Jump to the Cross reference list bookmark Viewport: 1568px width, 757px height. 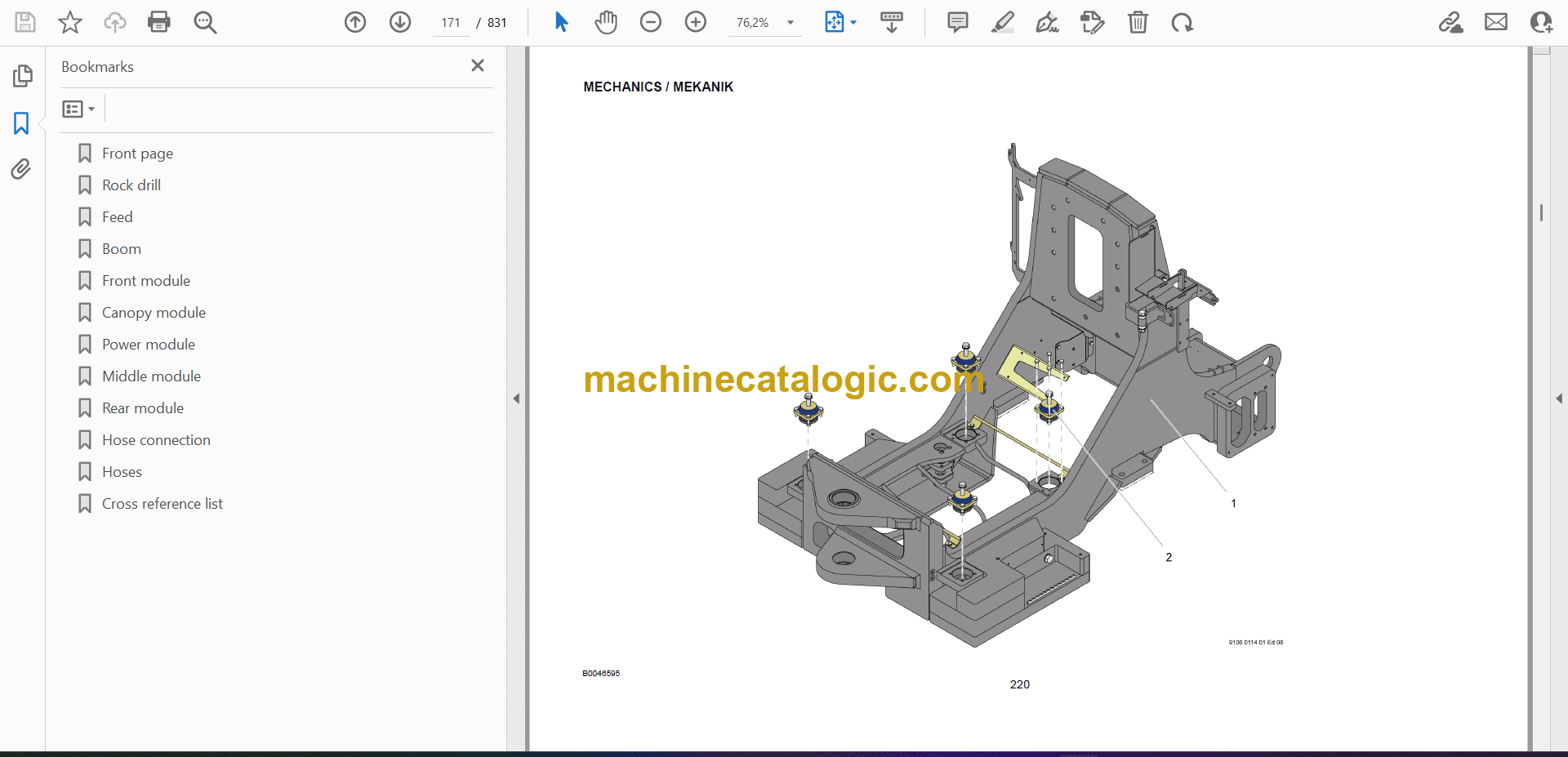(162, 504)
